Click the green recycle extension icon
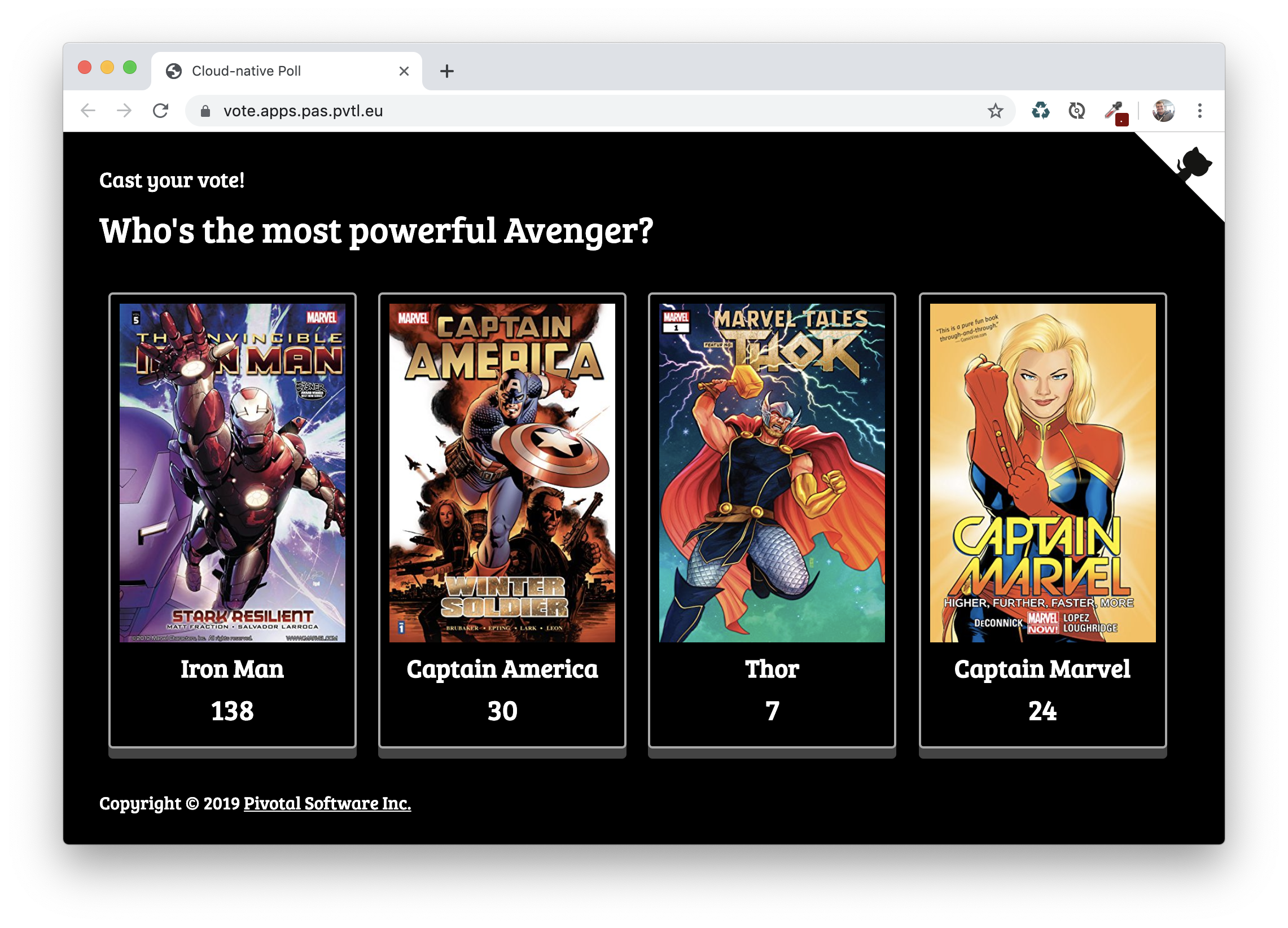Viewport: 1288px width, 928px height. point(1040,111)
